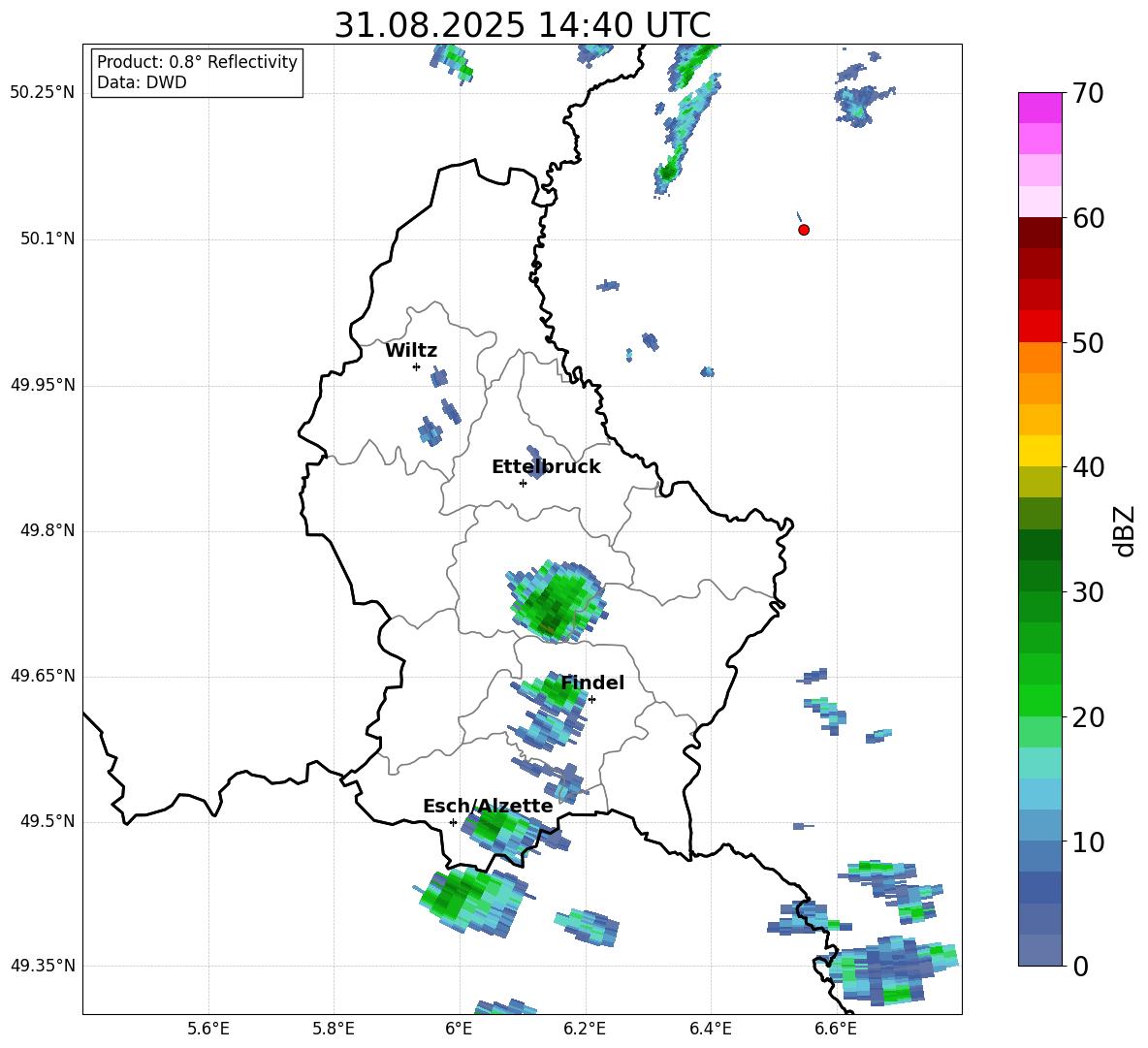Image resolution: width=1148 pixels, height=1048 pixels.
Task: Pick the bright red colorbar segment above 50
Action: [x=1040, y=326]
